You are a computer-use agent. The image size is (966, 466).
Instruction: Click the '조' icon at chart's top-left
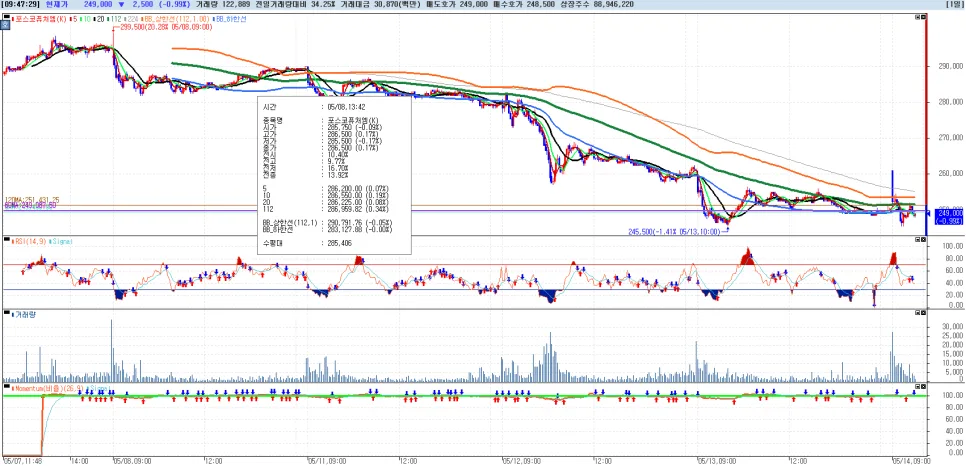click(4, 27)
